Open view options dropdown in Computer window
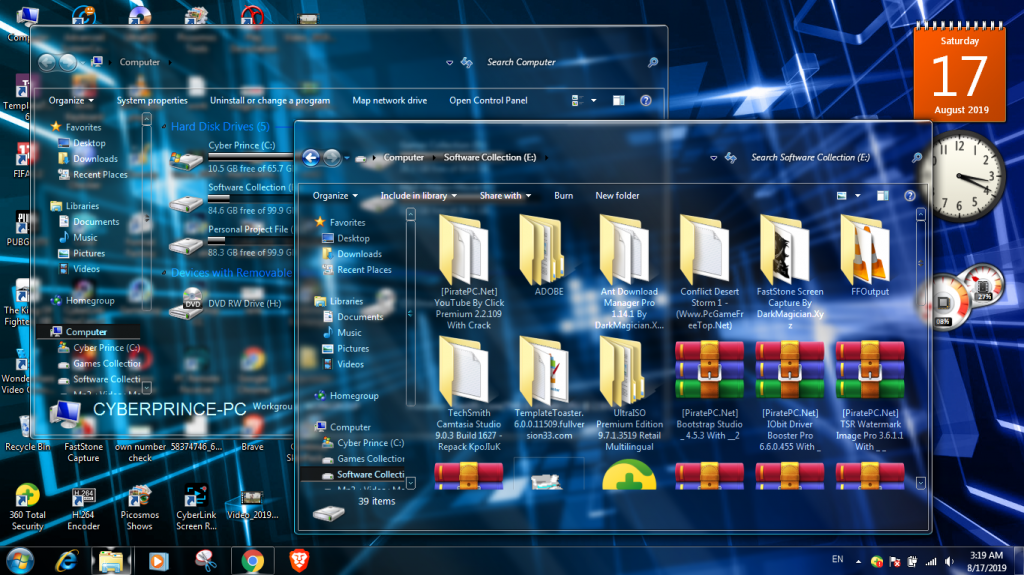Screen dimensions: 1024x575 click(x=594, y=101)
